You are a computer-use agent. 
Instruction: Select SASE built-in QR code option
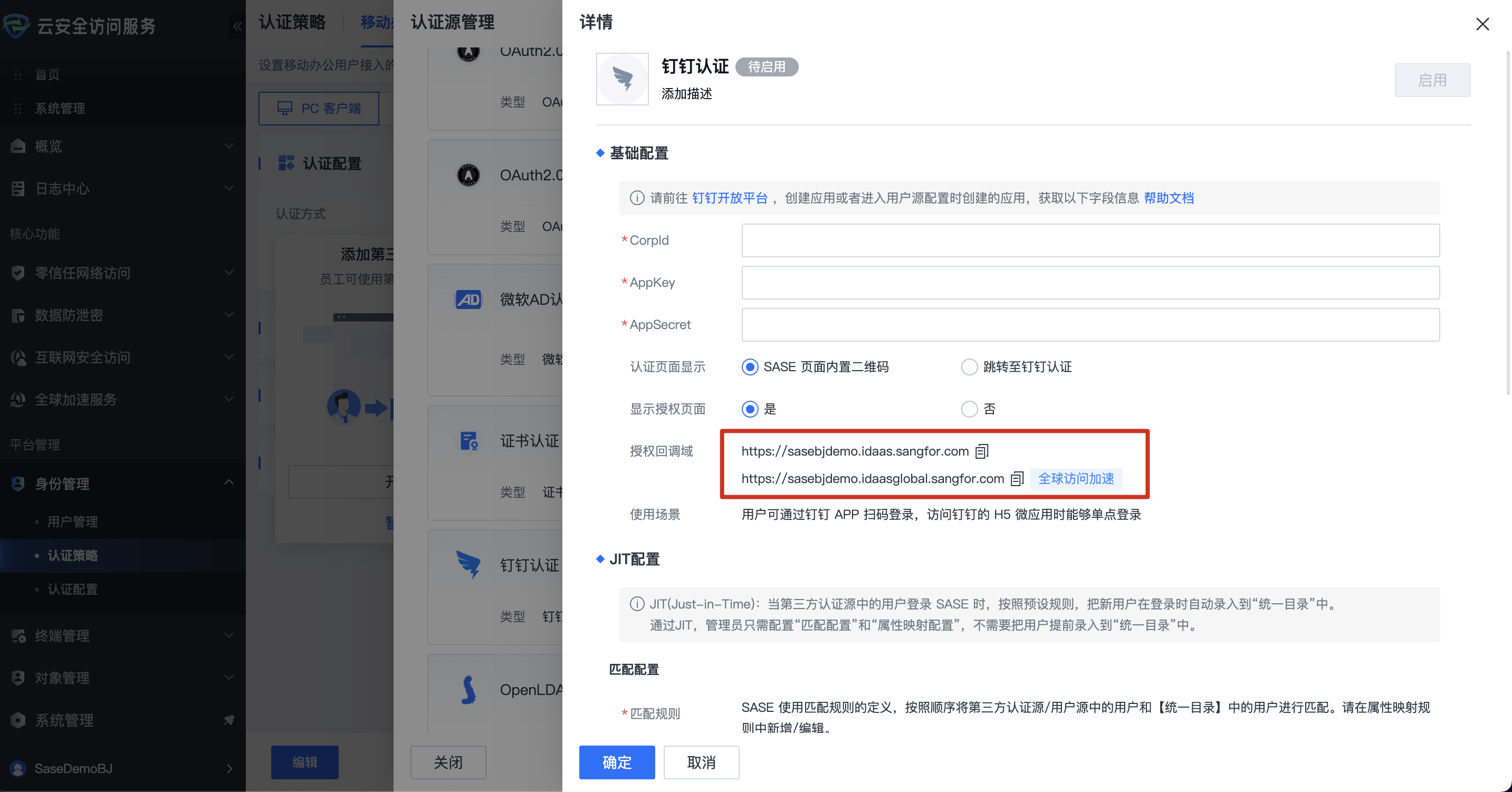pyautogui.click(x=750, y=367)
